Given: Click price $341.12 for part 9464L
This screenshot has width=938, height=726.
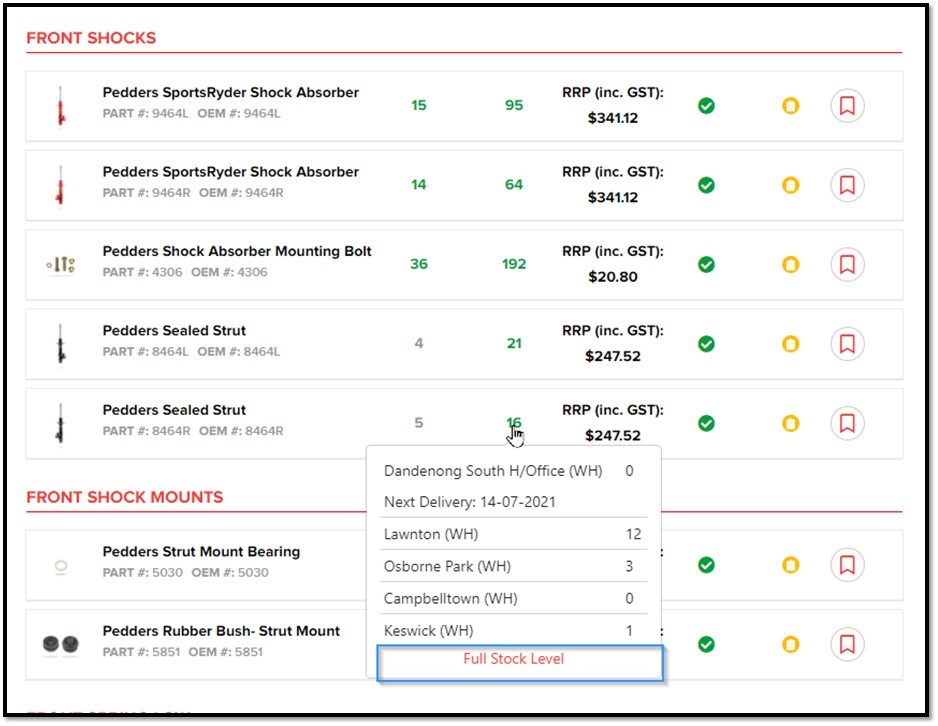Looking at the screenshot, I should click(613, 118).
